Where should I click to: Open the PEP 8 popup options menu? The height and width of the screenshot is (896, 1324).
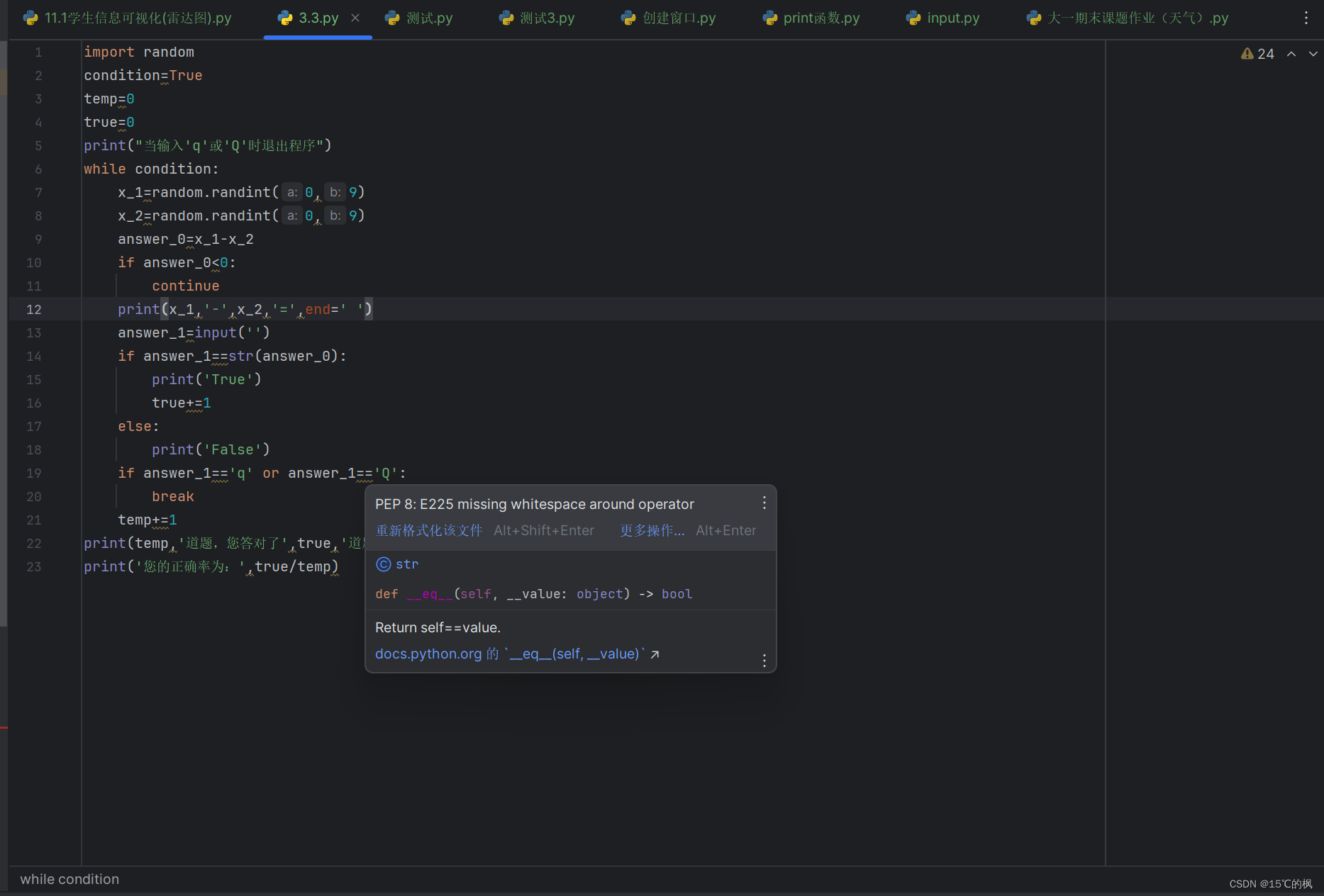(764, 503)
